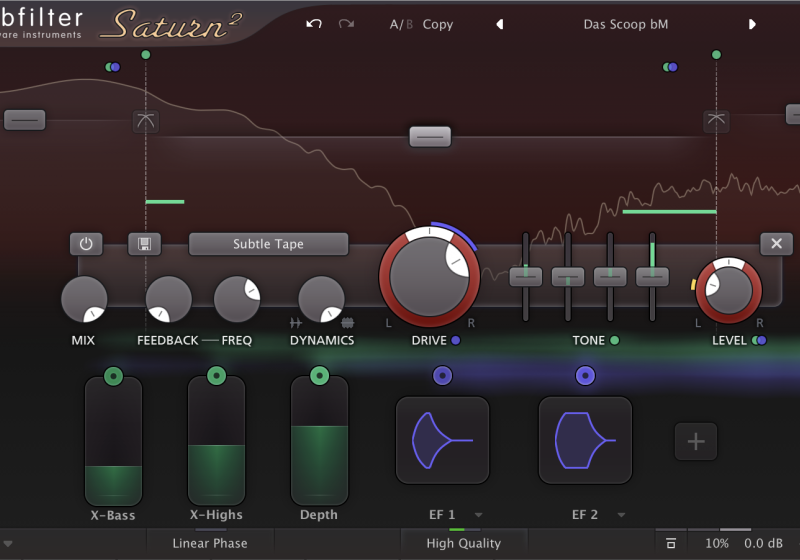Image resolution: width=800 pixels, height=560 pixels.
Task: Click the EF 1 envelope follower display
Action: click(x=442, y=440)
